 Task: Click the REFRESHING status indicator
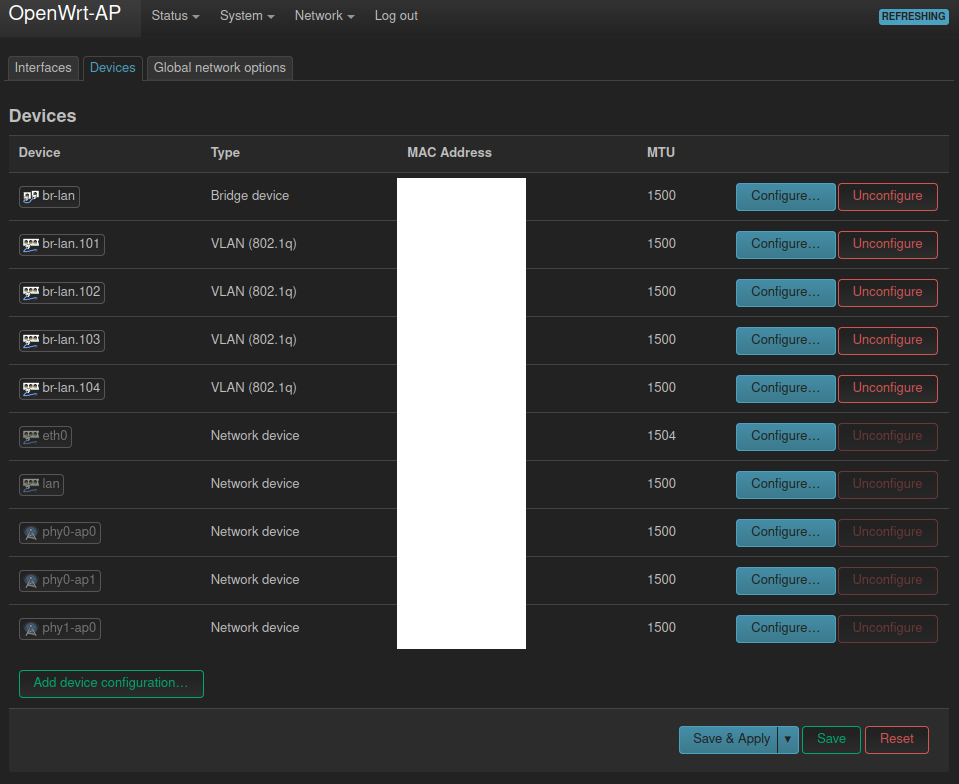(x=913, y=17)
